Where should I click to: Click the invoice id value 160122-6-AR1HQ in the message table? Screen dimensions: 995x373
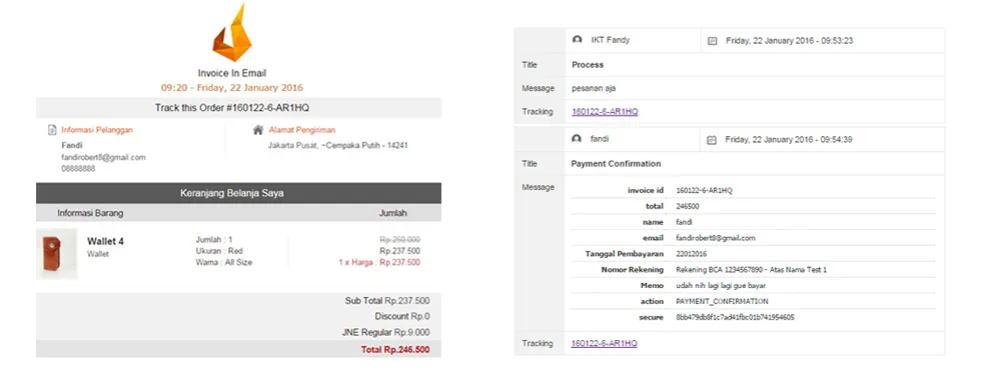click(x=704, y=190)
